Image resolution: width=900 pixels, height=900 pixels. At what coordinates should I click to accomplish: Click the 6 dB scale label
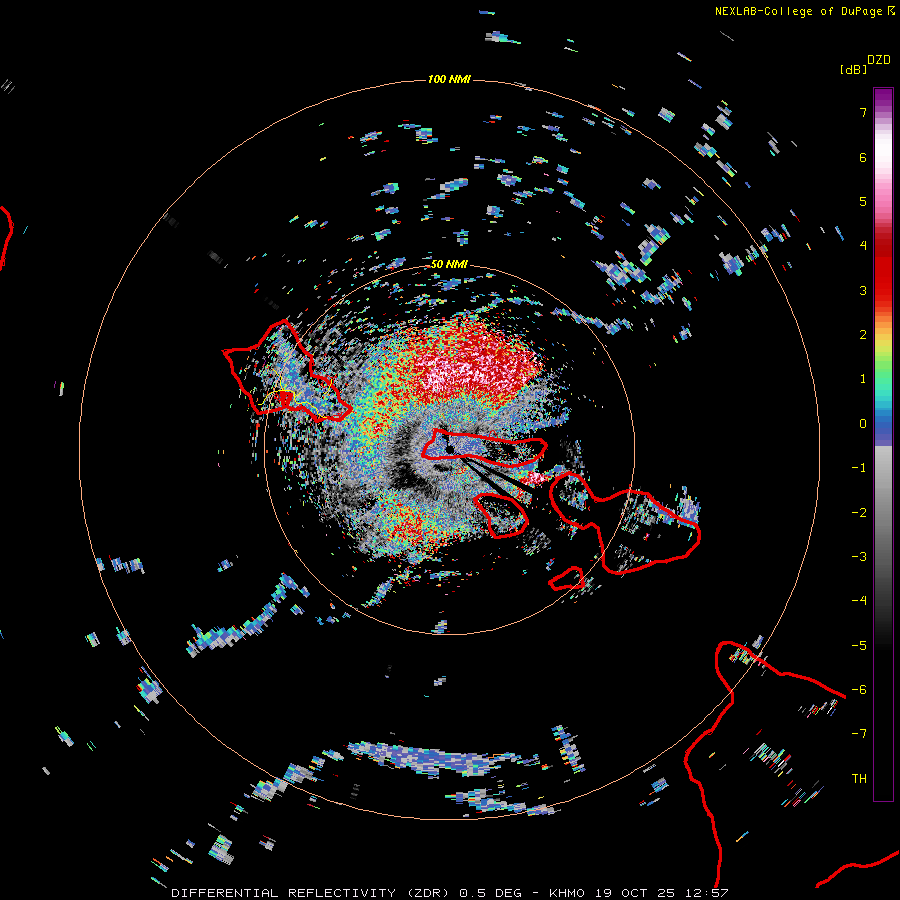tap(863, 157)
